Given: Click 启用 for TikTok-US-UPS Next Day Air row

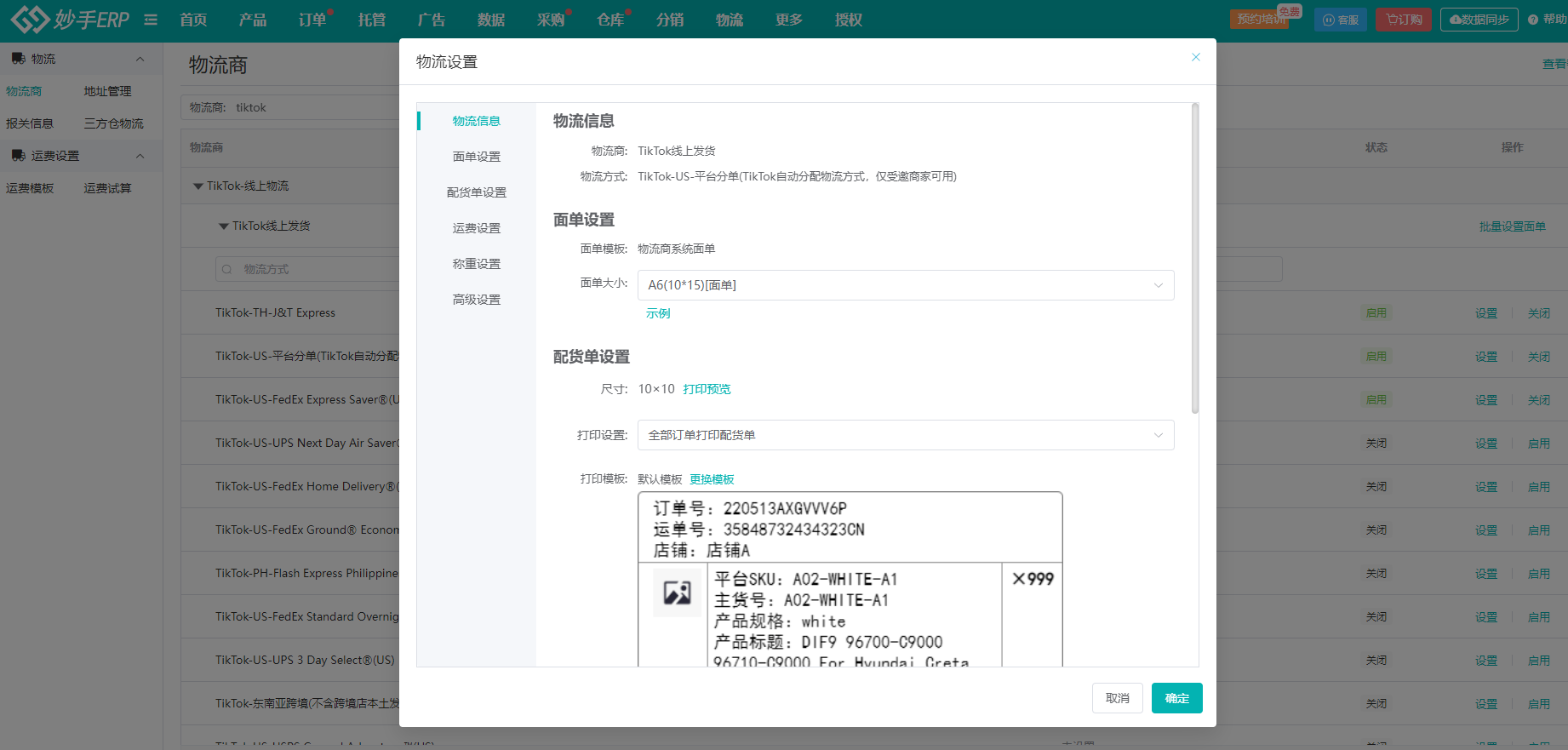Looking at the screenshot, I should (x=1539, y=444).
